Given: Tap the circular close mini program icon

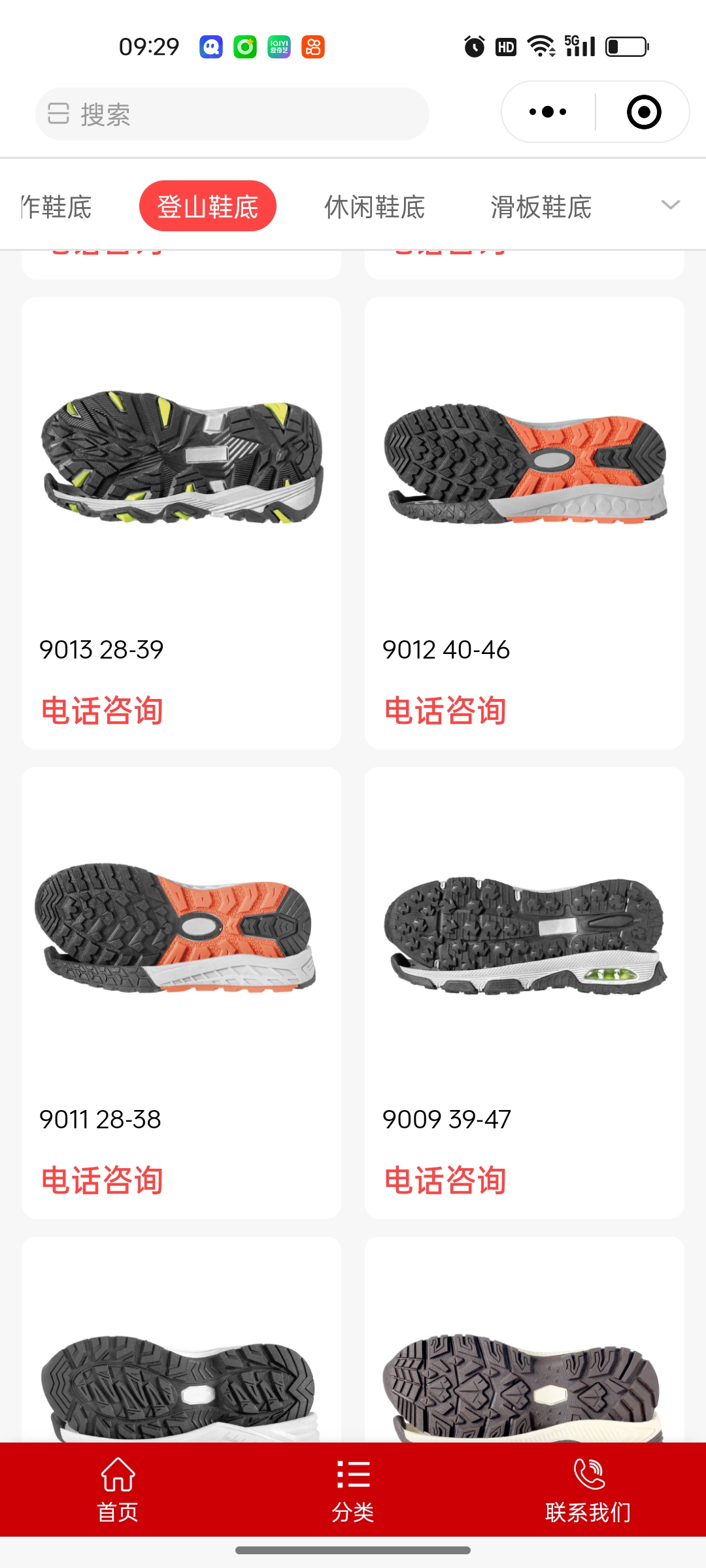Looking at the screenshot, I should (644, 112).
